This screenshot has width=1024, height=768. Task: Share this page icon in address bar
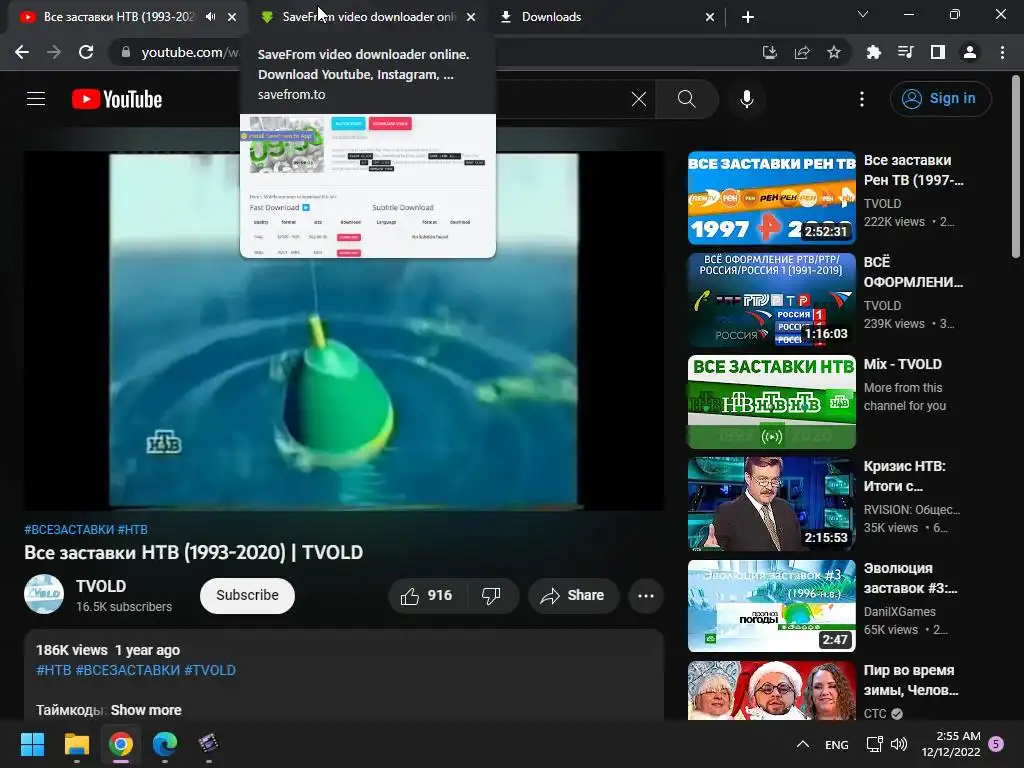pos(802,52)
